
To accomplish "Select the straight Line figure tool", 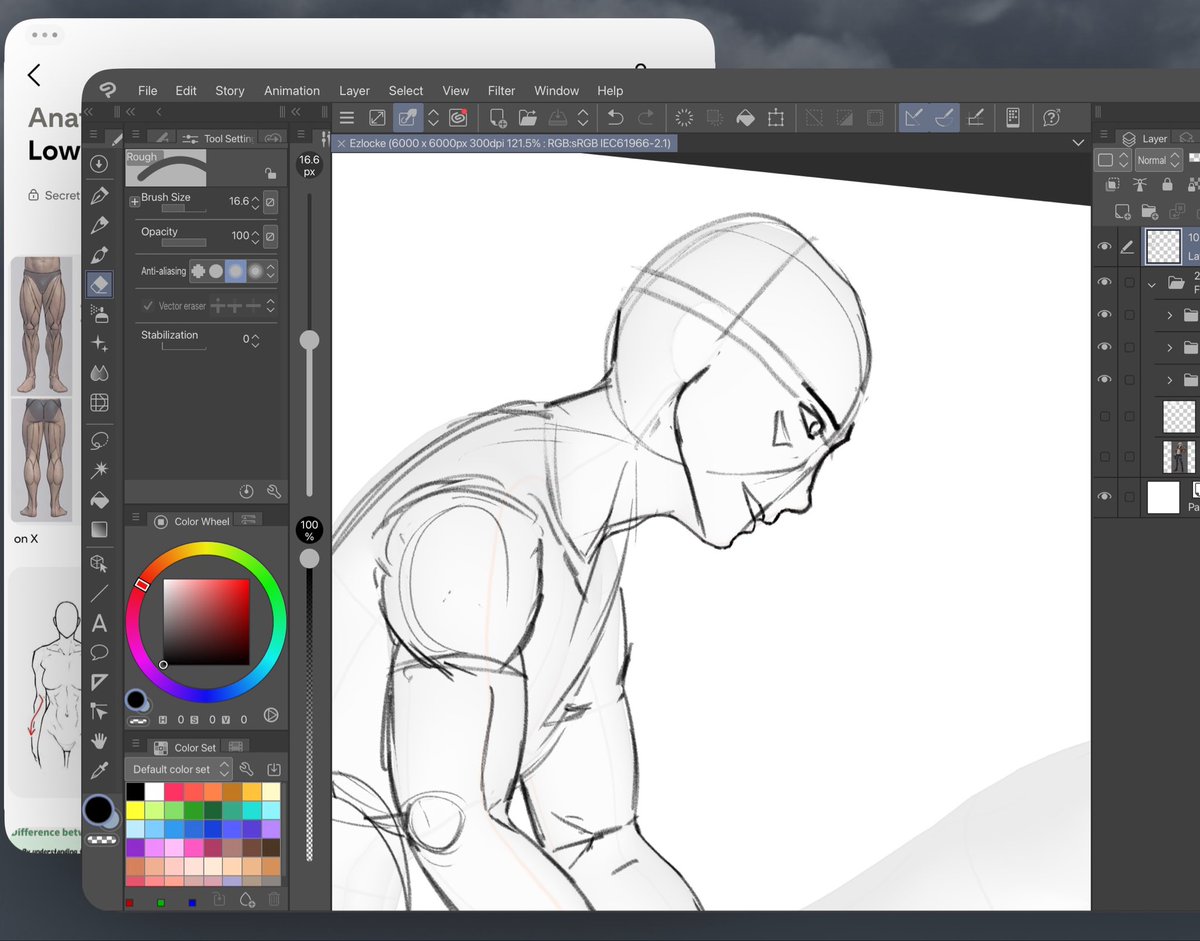I will coord(99,594).
